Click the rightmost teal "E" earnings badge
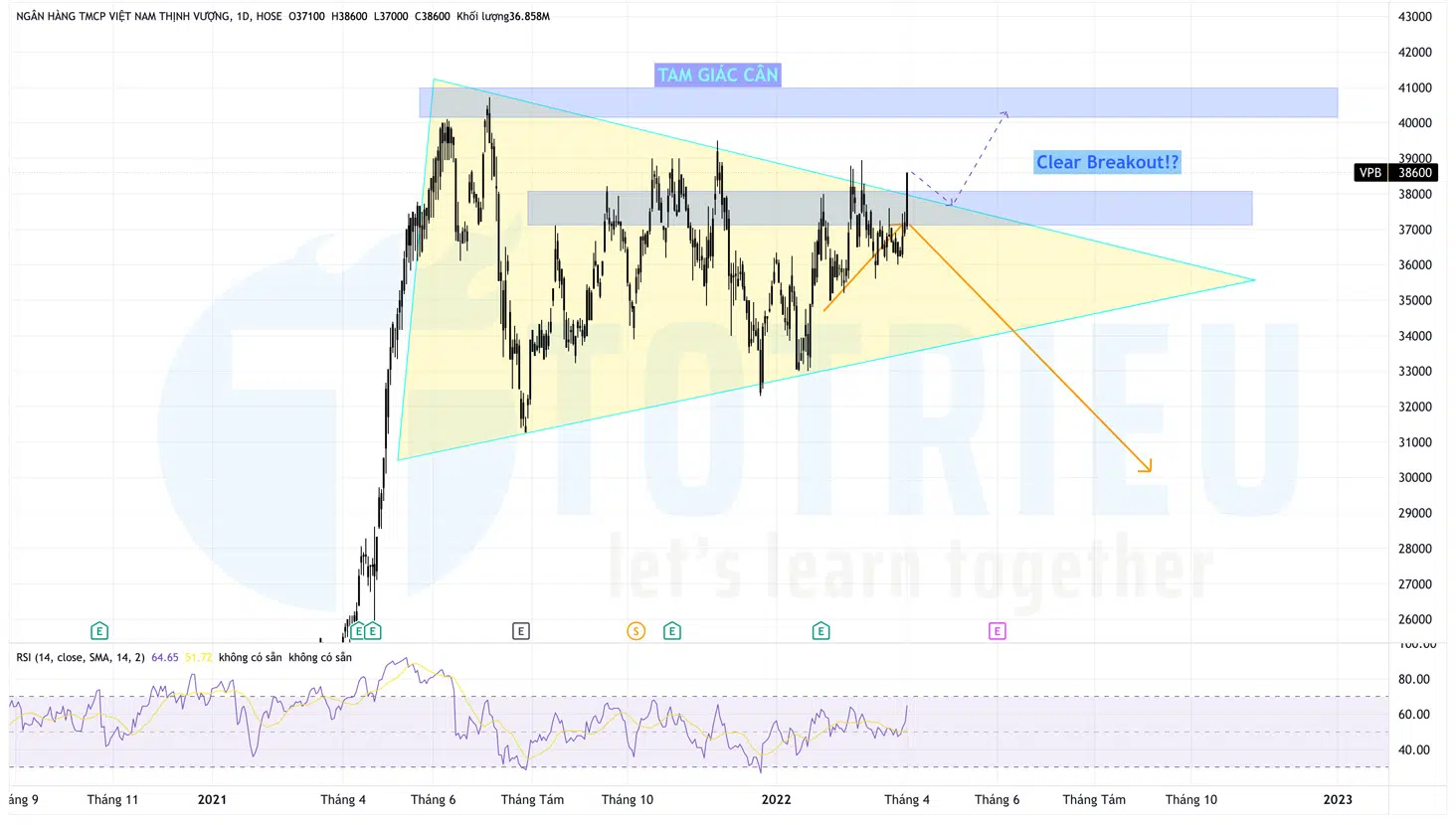The width and height of the screenshot is (1456, 825). click(820, 630)
